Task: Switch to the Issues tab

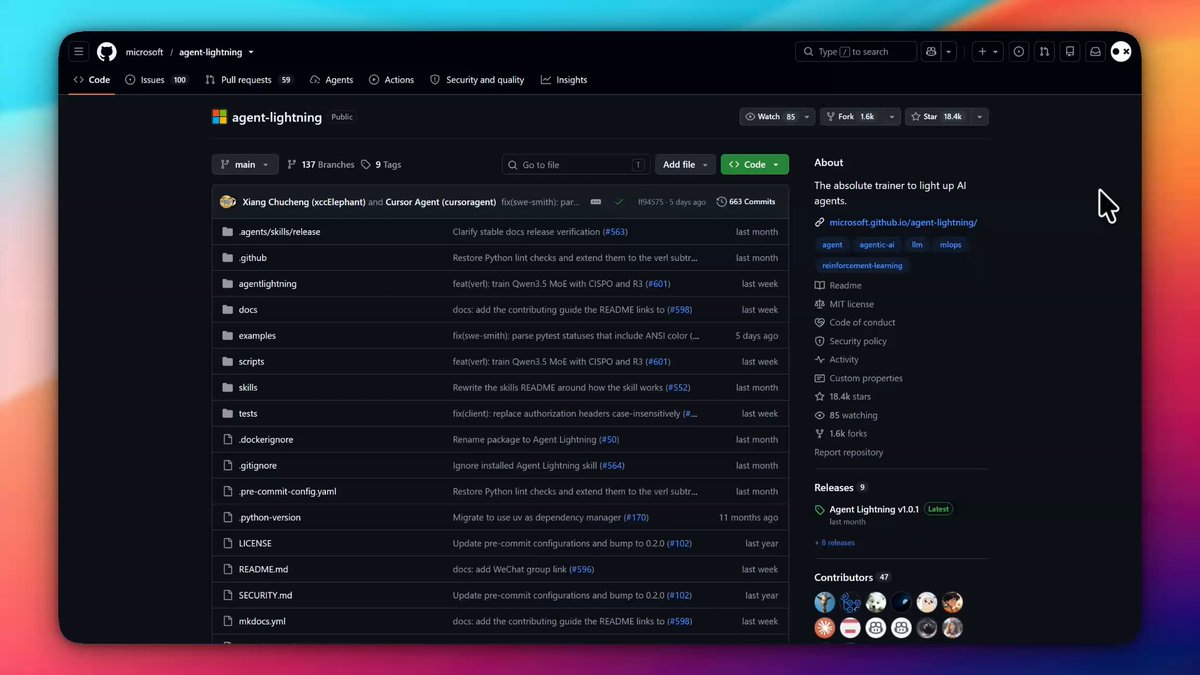Action: pos(157,80)
